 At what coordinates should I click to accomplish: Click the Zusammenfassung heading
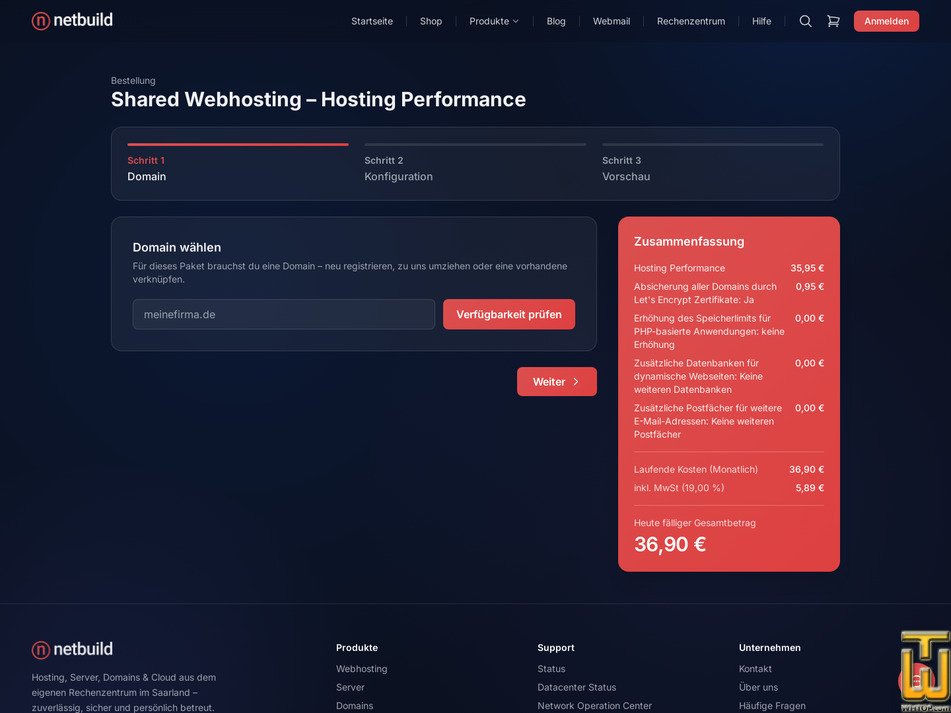[x=689, y=241]
